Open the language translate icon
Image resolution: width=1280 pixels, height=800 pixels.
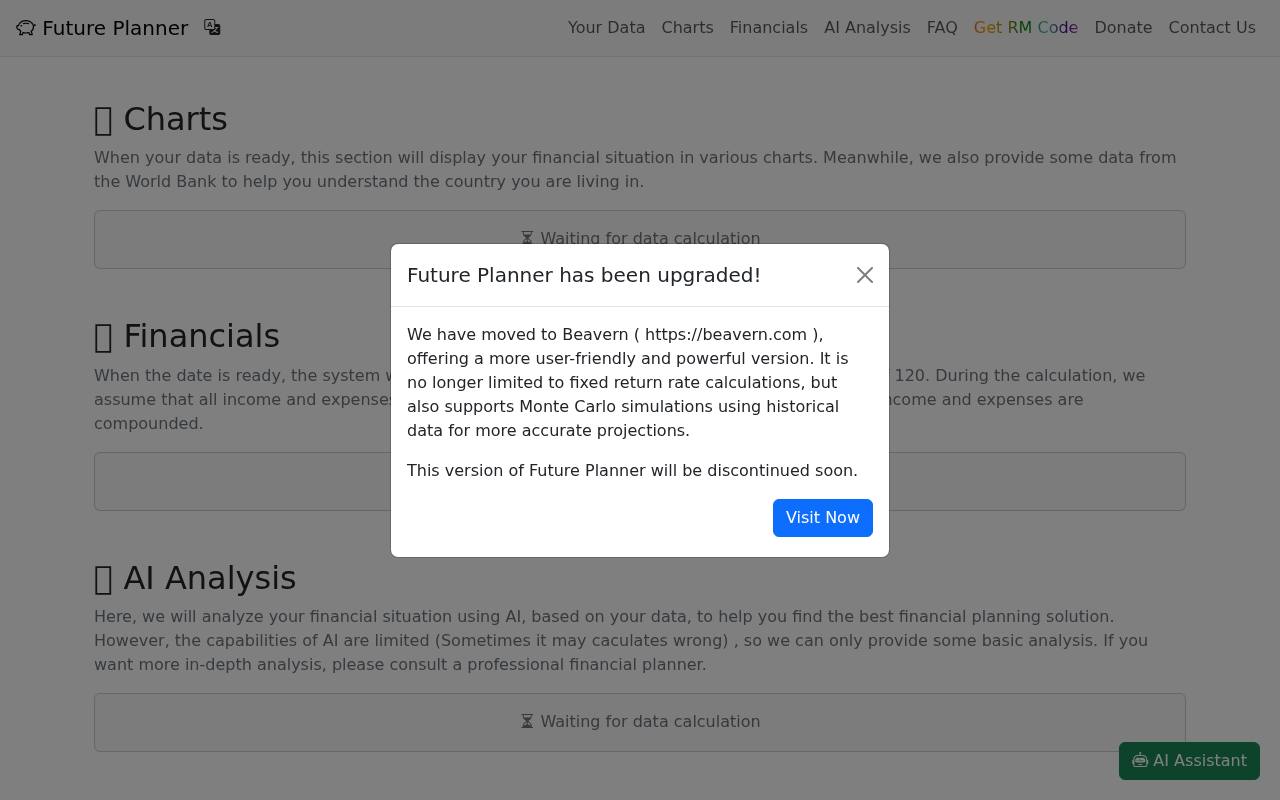click(212, 27)
